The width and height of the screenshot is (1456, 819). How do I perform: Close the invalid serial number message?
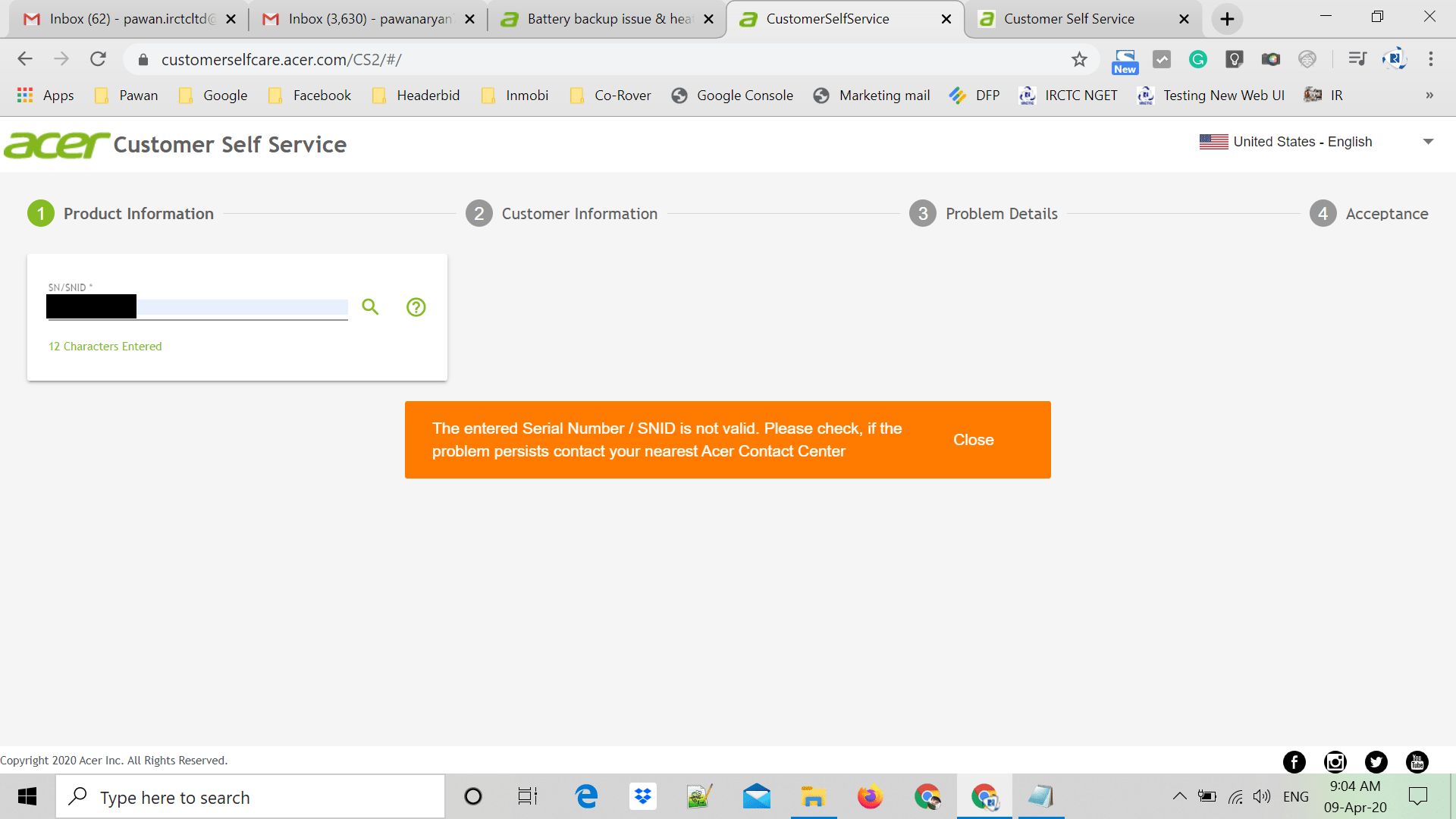(x=973, y=440)
